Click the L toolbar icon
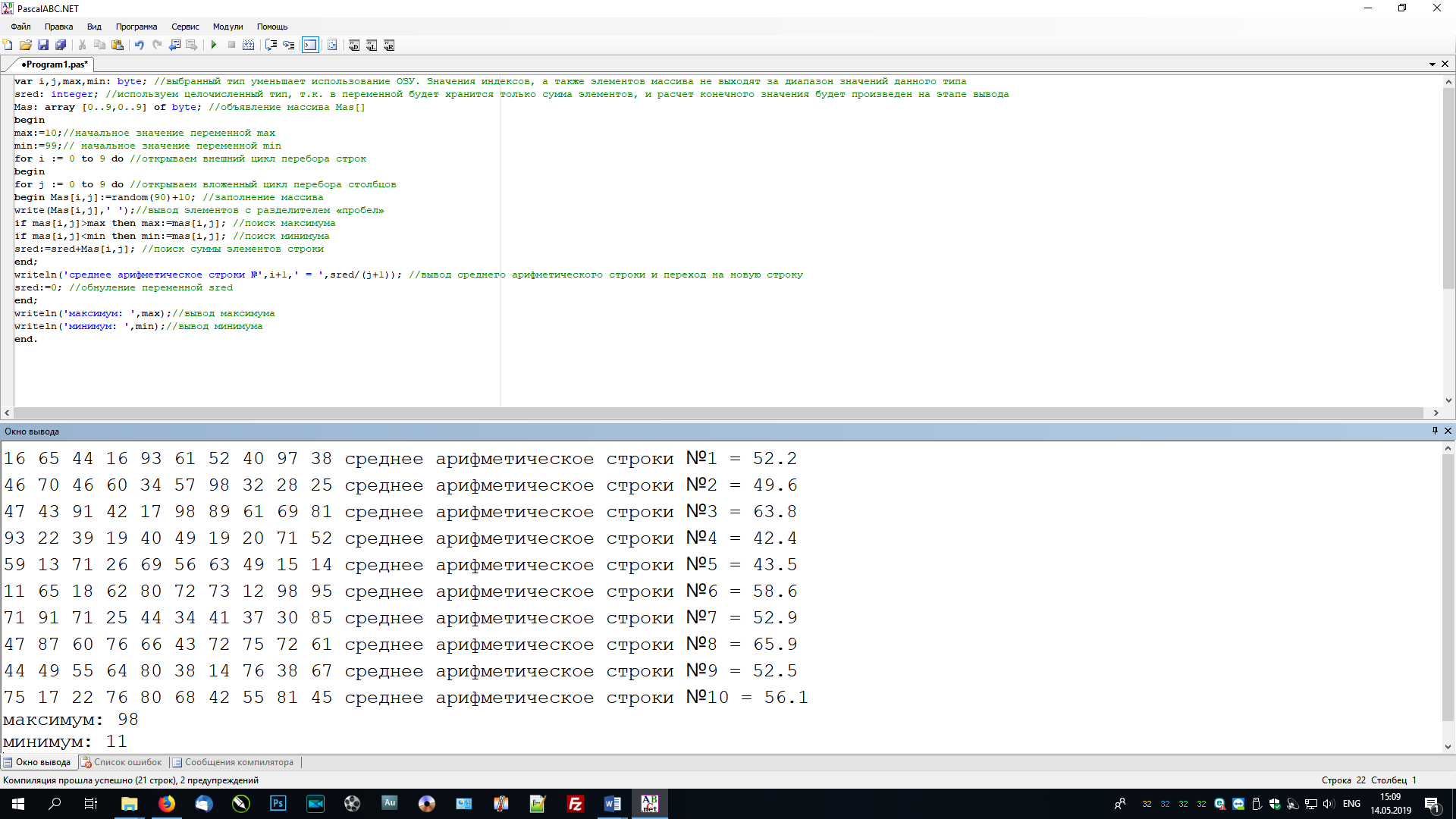 (x=372, y=45)
